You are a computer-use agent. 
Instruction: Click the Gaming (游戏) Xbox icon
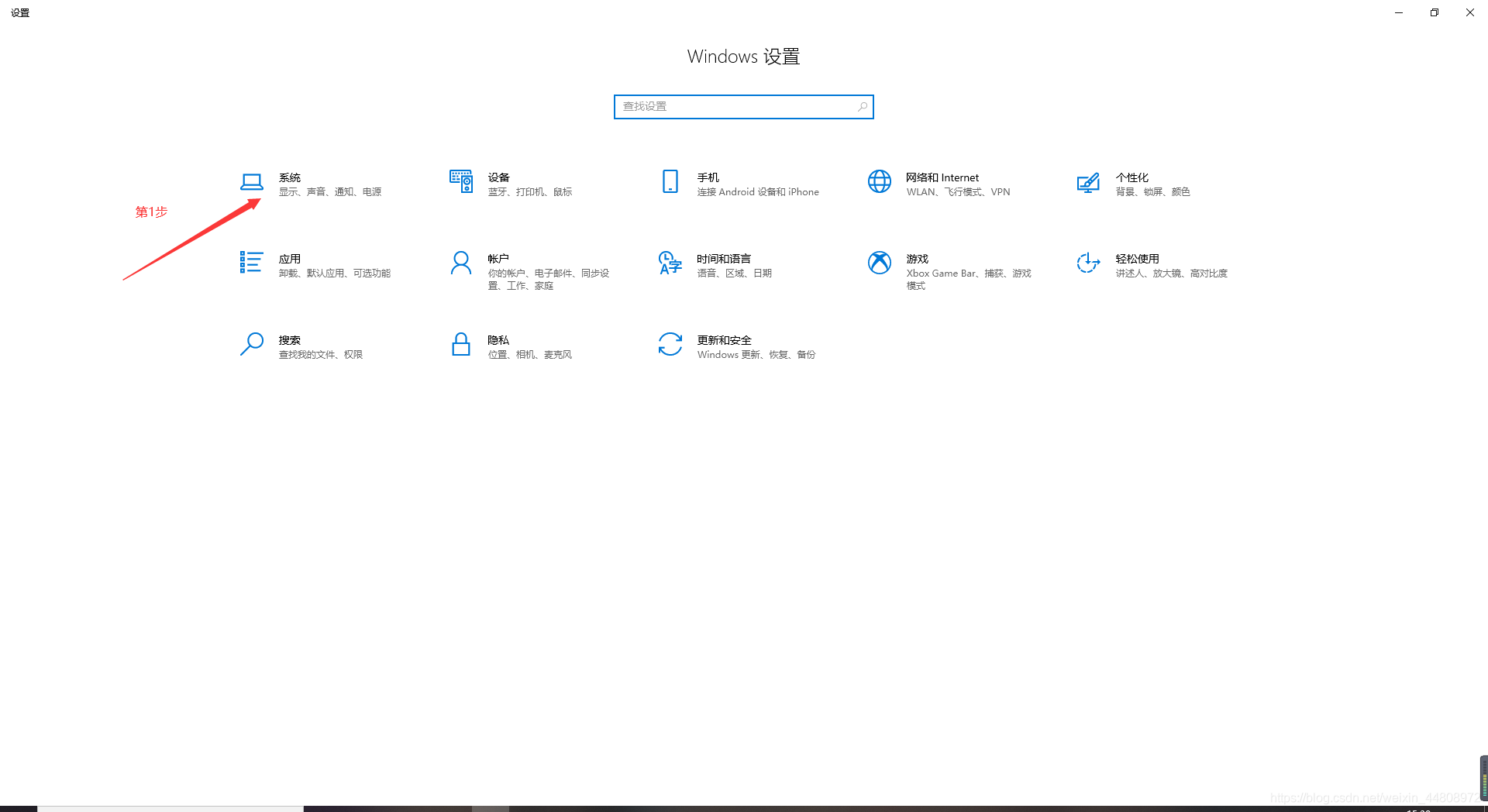tap(880, 263)
